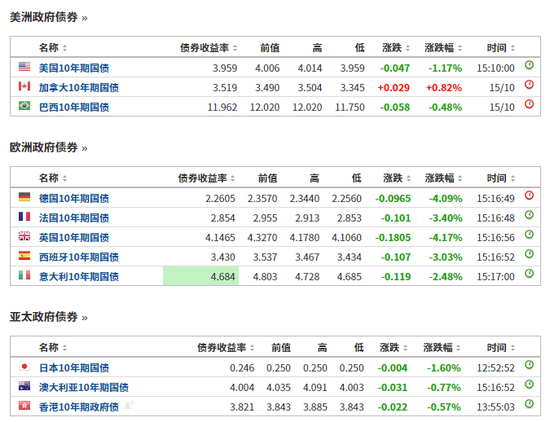
Task: Open 日本10年期国债 link
Action: coord(74,368)
